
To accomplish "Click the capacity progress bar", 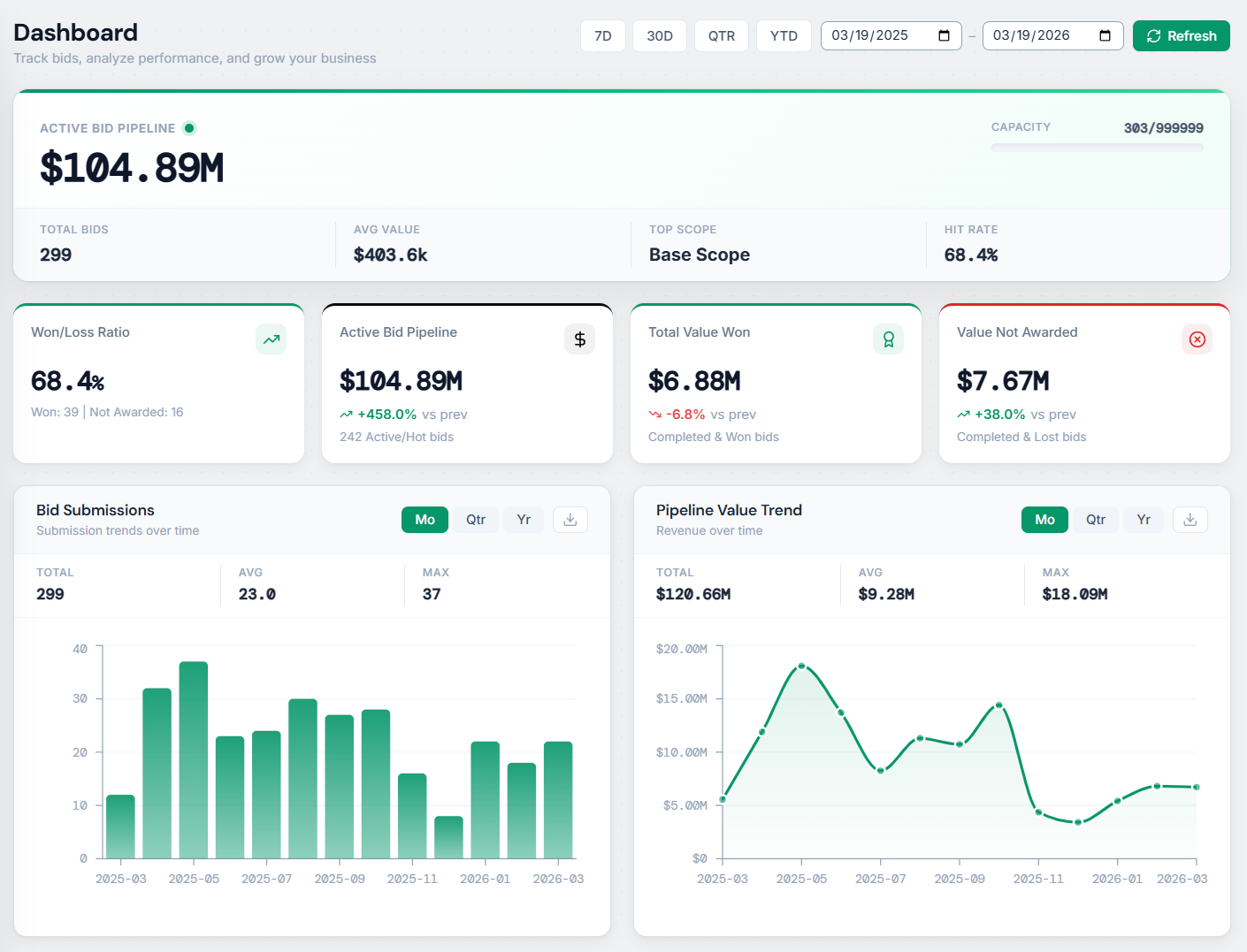I will tap(1097, 148).
